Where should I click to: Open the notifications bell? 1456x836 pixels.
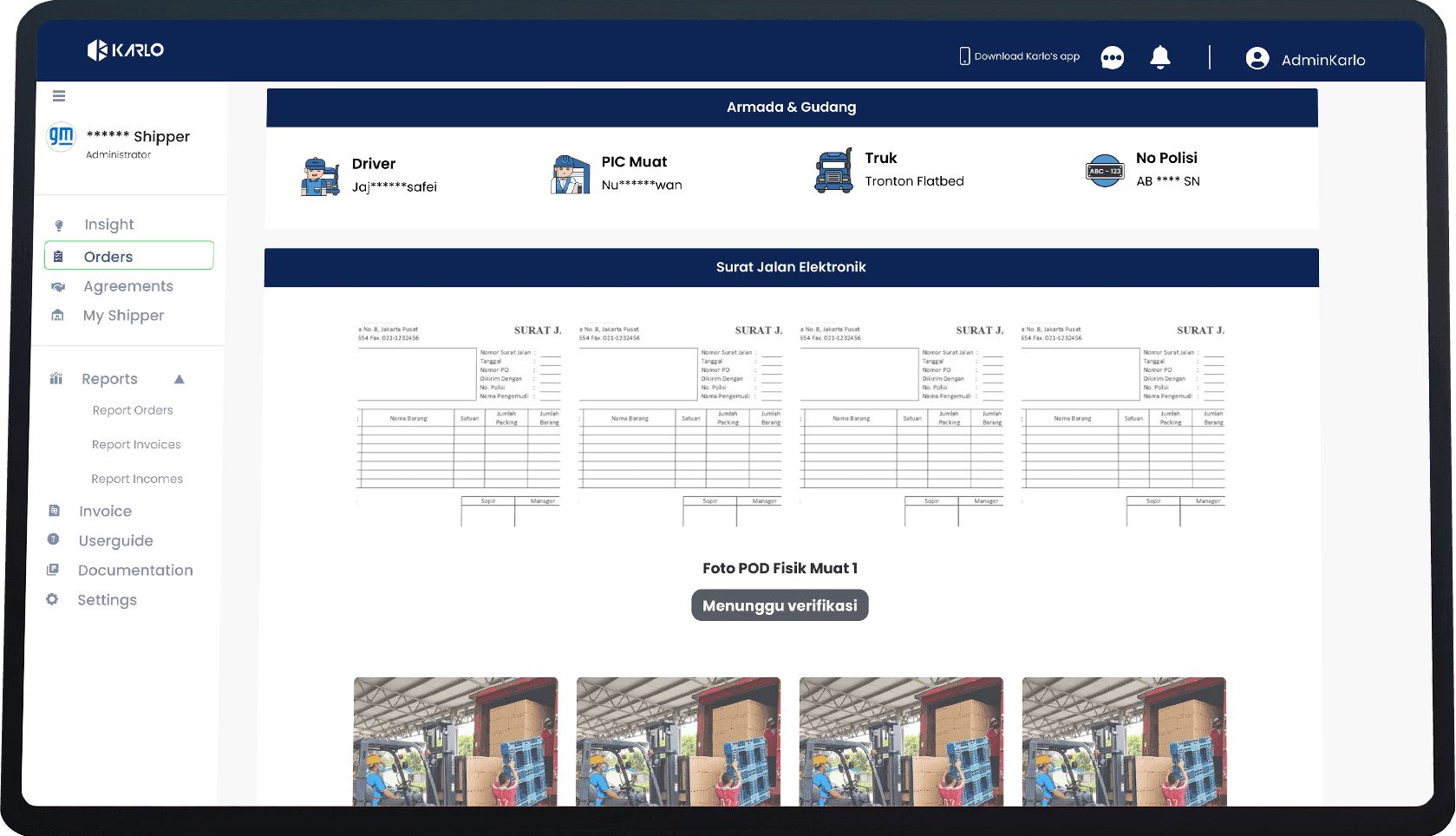click(x=1160, y=57)
